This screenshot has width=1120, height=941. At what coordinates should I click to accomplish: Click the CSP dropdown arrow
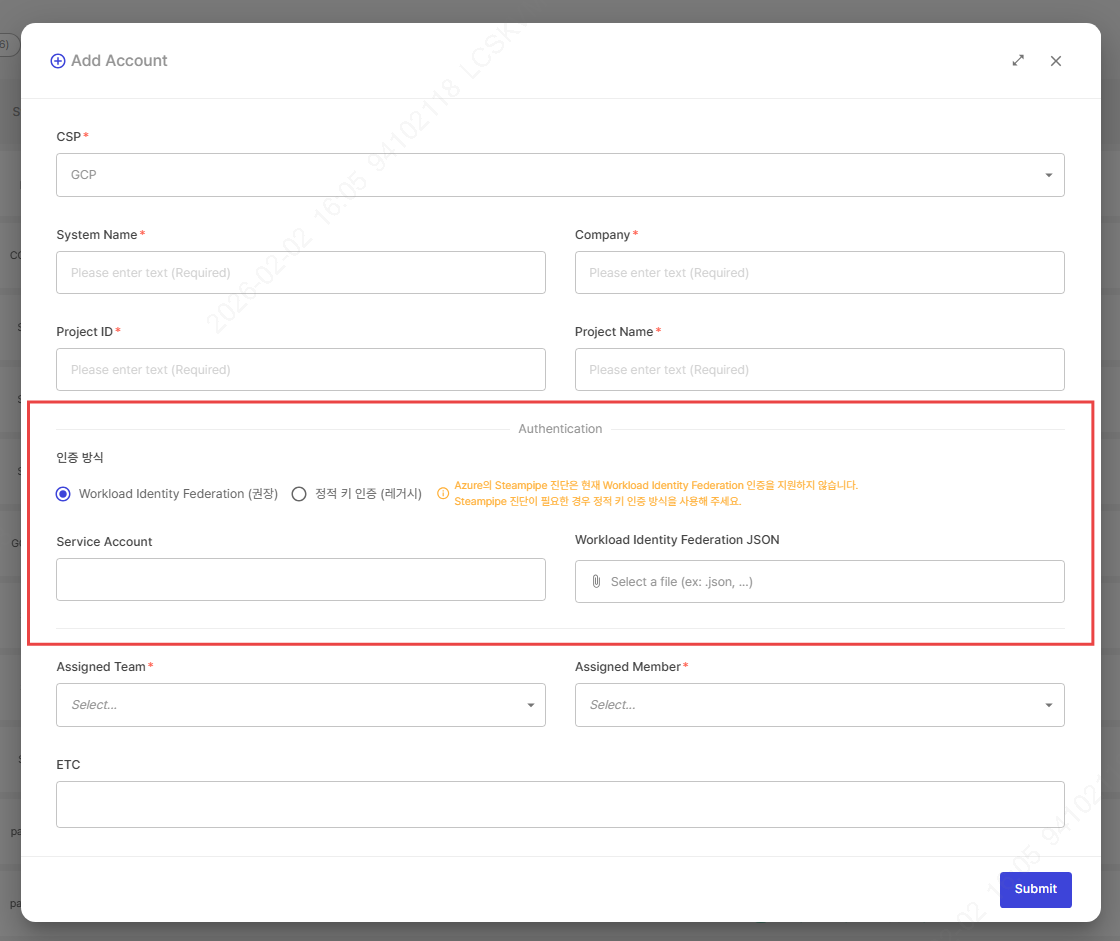pyautogui.click(x=1048, y=175)
